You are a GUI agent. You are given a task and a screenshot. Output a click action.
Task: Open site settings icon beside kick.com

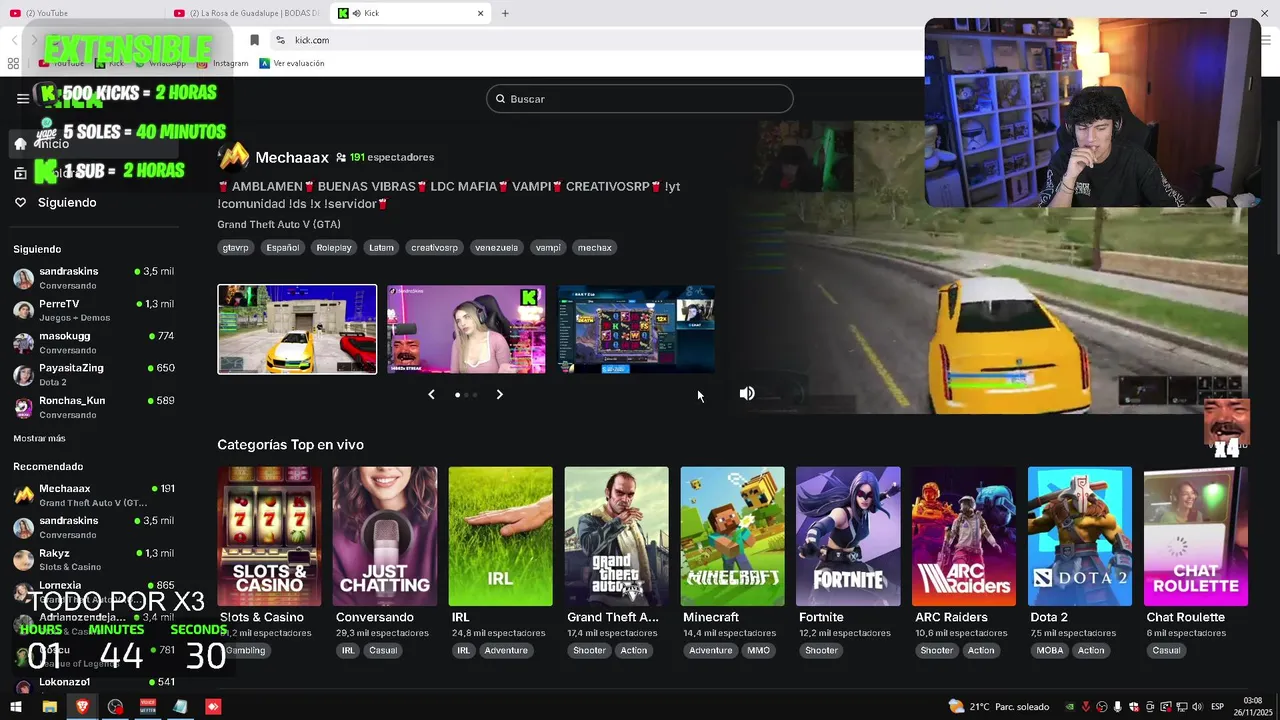tap(280, 40)
